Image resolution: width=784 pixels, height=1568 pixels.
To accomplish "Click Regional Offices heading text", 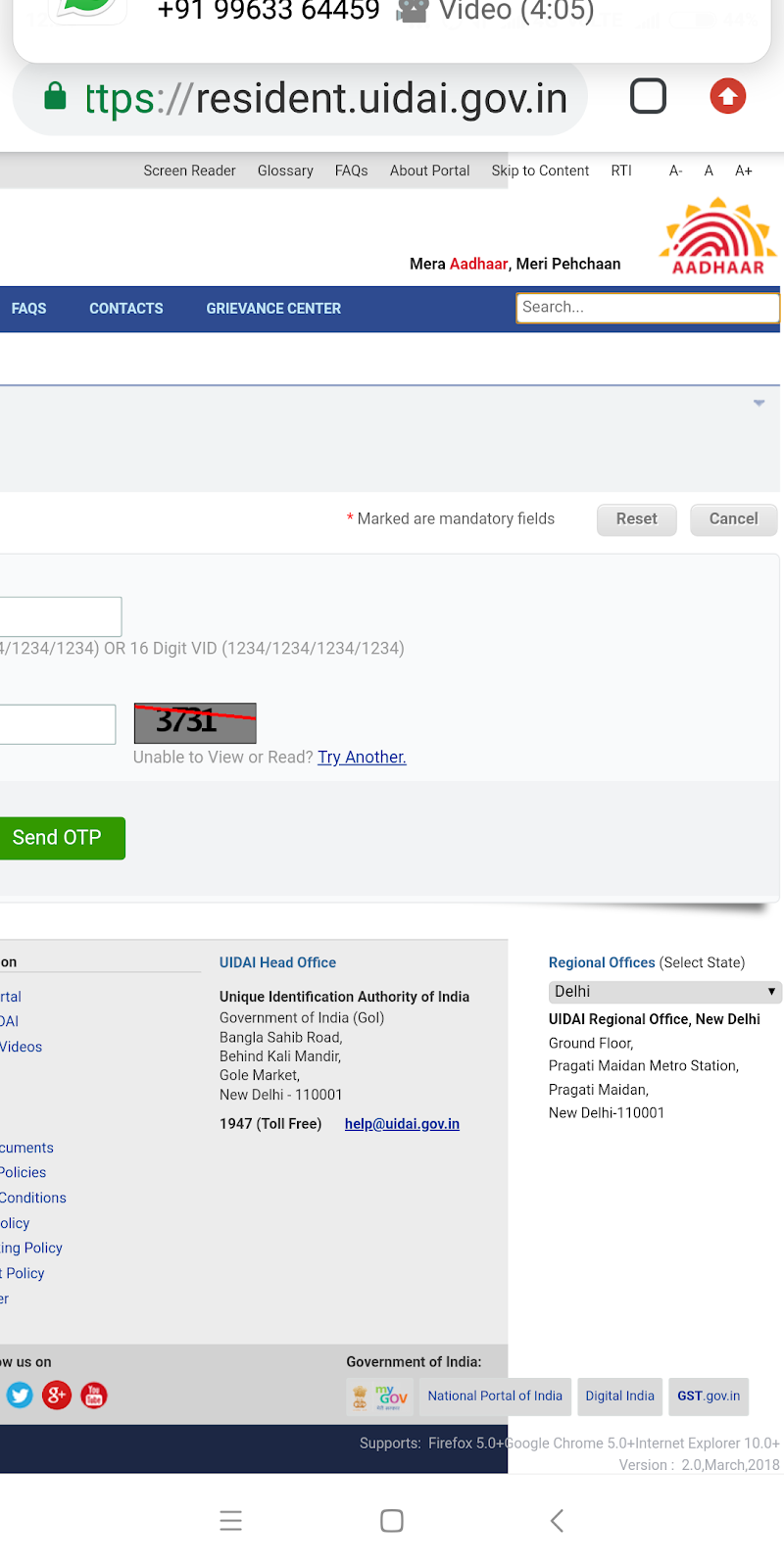I will [x=602, y=963].
